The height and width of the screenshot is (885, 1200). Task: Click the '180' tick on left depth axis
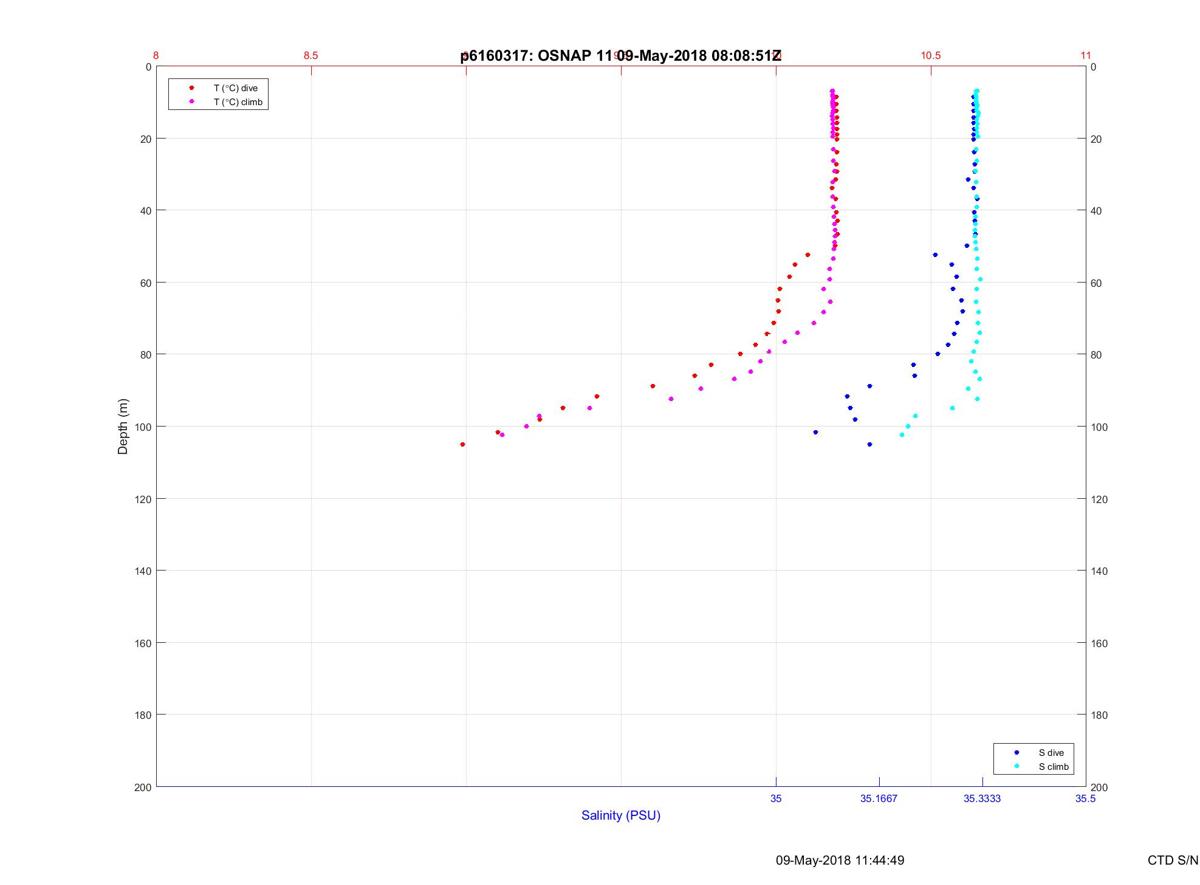pyautogui.click(x=142, y=715)
